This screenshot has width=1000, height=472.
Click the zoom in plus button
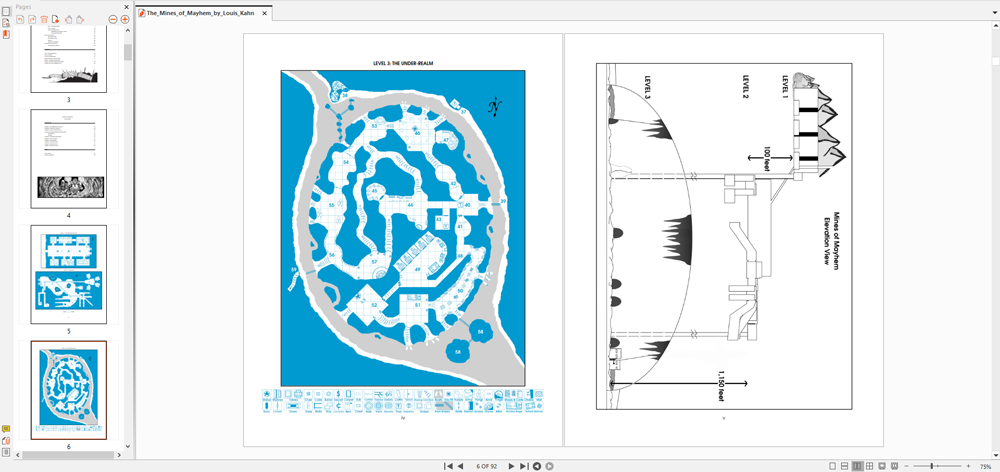click(968, 466)
